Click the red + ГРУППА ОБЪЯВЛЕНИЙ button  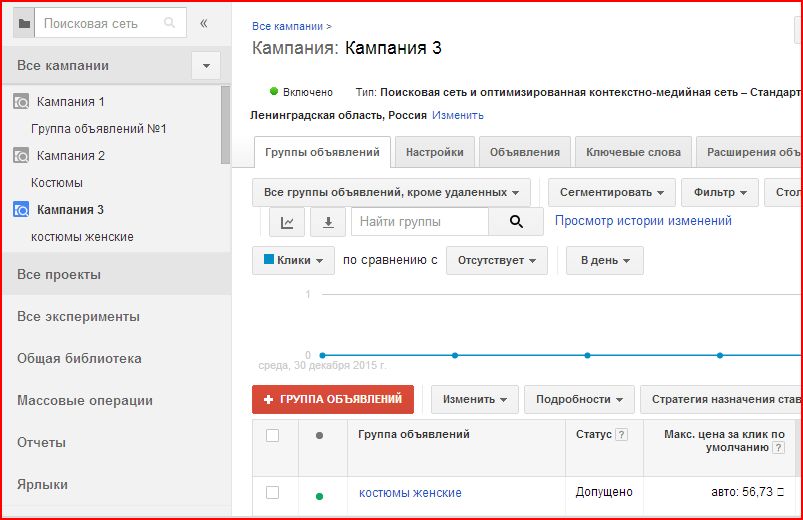(333, 400)
